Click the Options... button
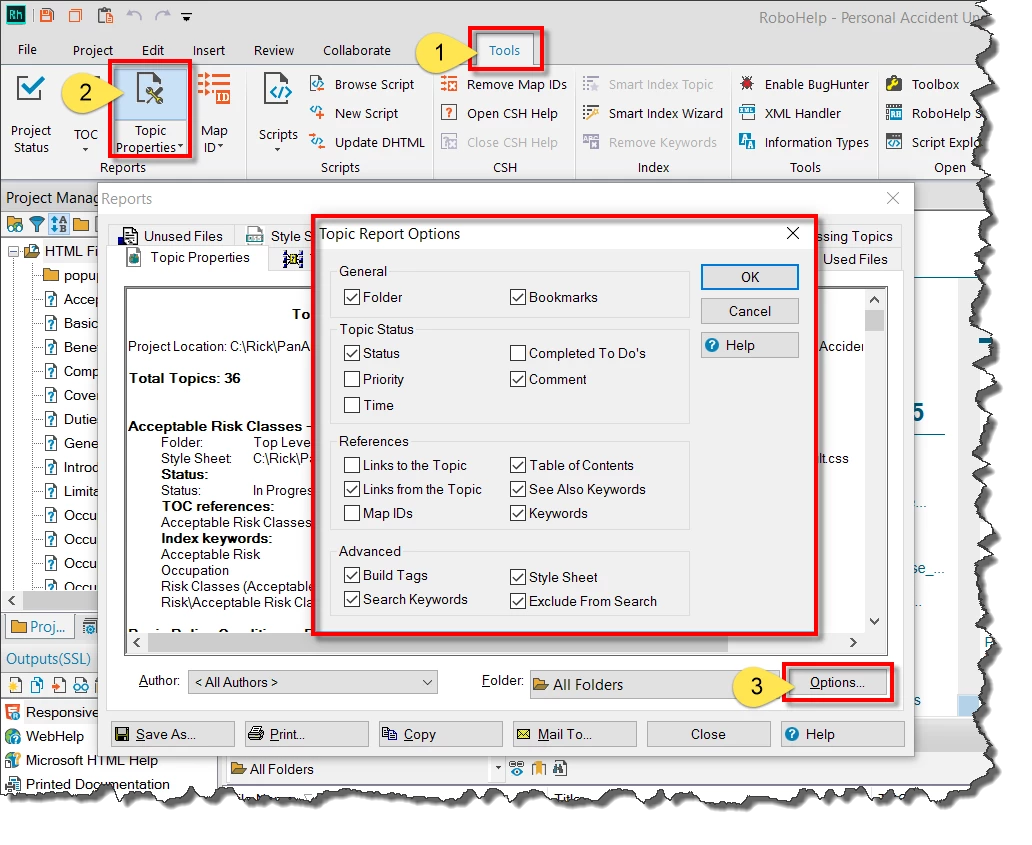1032x845 pixels. pos(837,682)
